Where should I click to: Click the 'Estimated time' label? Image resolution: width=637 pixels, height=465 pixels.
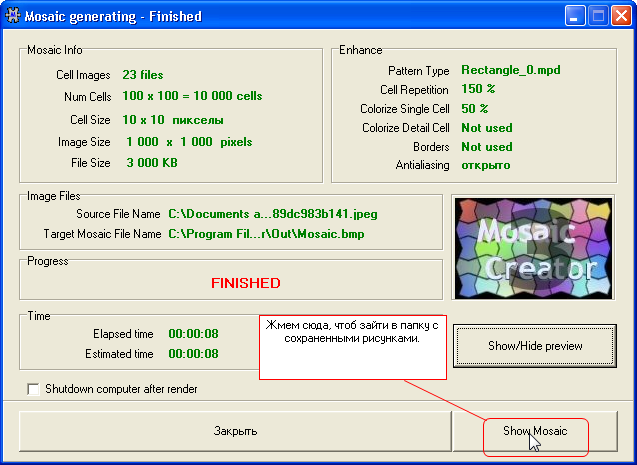[x=119, y=354]
